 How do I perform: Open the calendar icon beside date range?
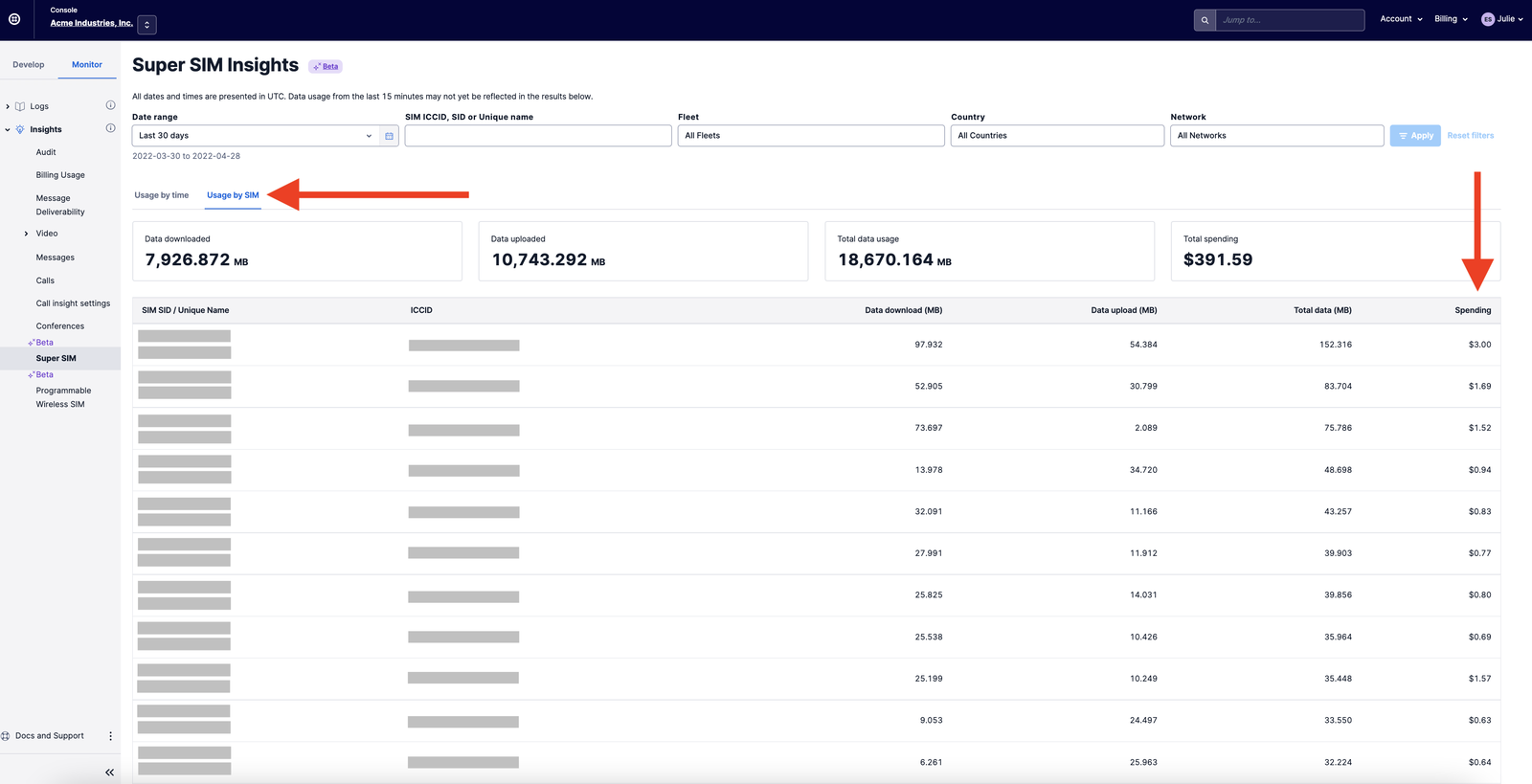(389, 136)
